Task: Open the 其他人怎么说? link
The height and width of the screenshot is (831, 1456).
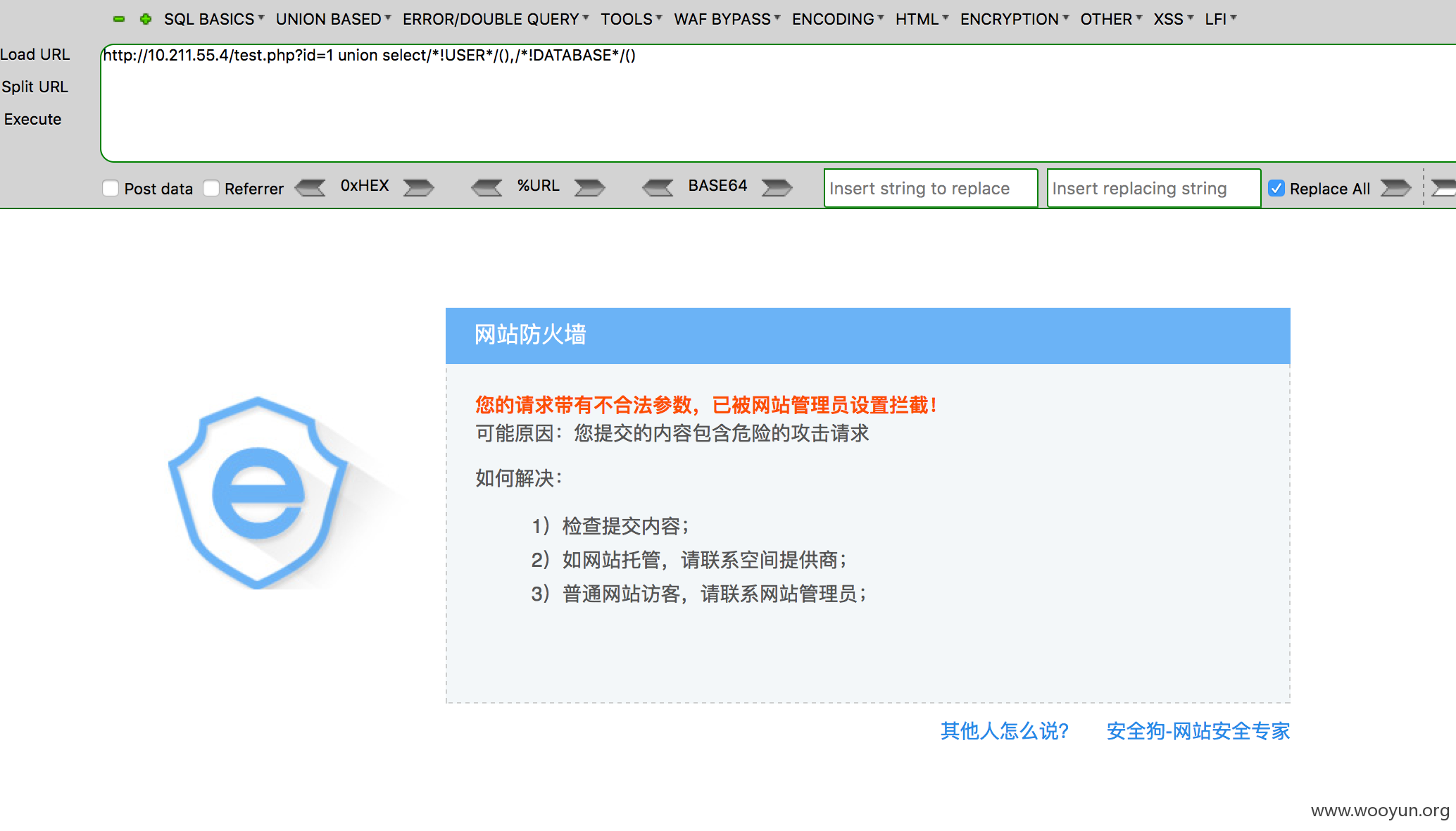Action: (x=1005, y=731)
